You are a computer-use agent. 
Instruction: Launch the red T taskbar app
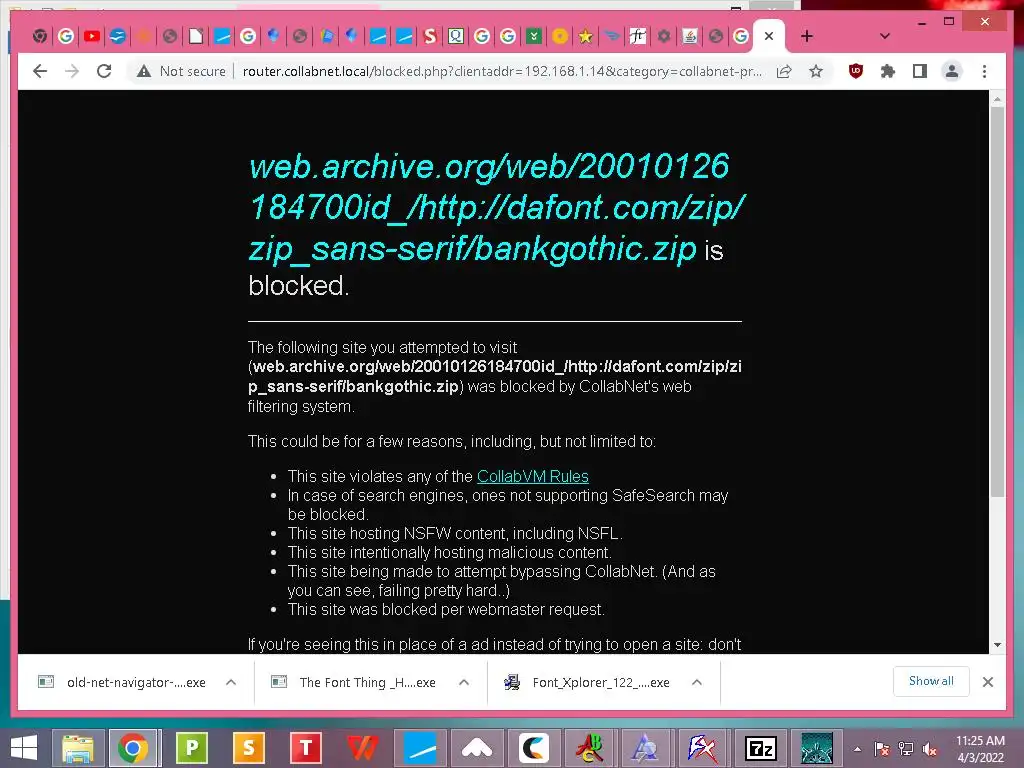[305, 748]
